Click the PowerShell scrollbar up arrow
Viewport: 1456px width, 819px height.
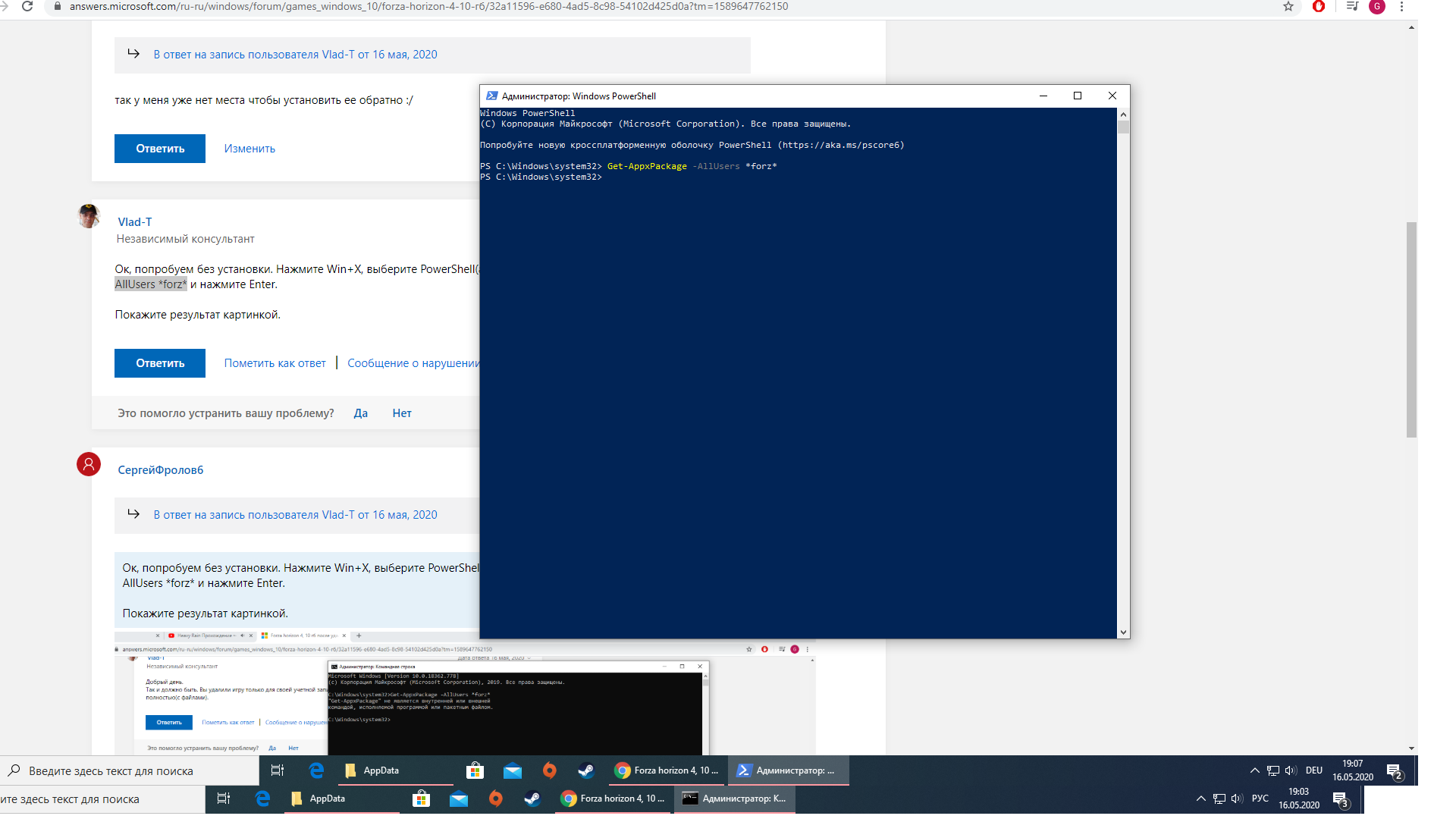click(1124, 115)
